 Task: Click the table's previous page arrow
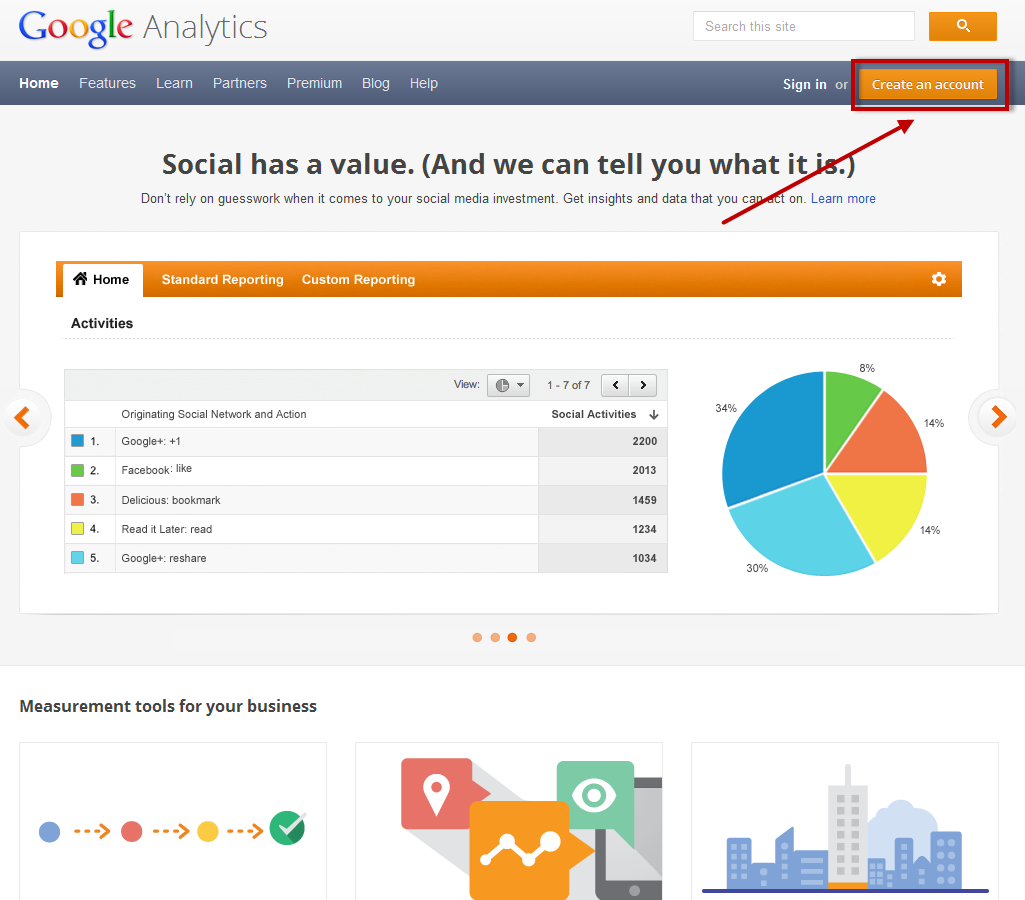click(x=615, y=385)
